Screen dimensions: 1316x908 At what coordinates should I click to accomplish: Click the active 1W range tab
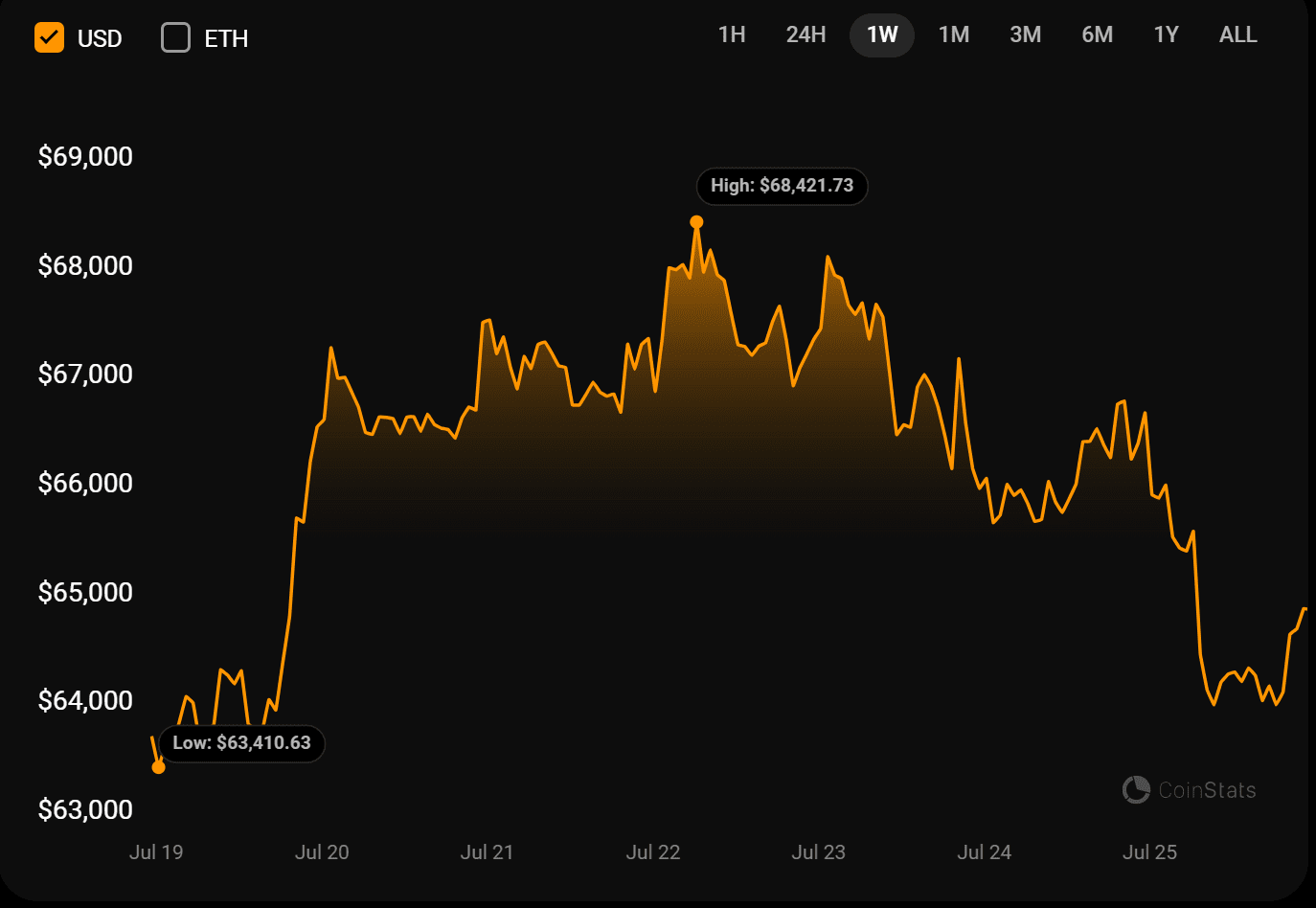point(881,35)
